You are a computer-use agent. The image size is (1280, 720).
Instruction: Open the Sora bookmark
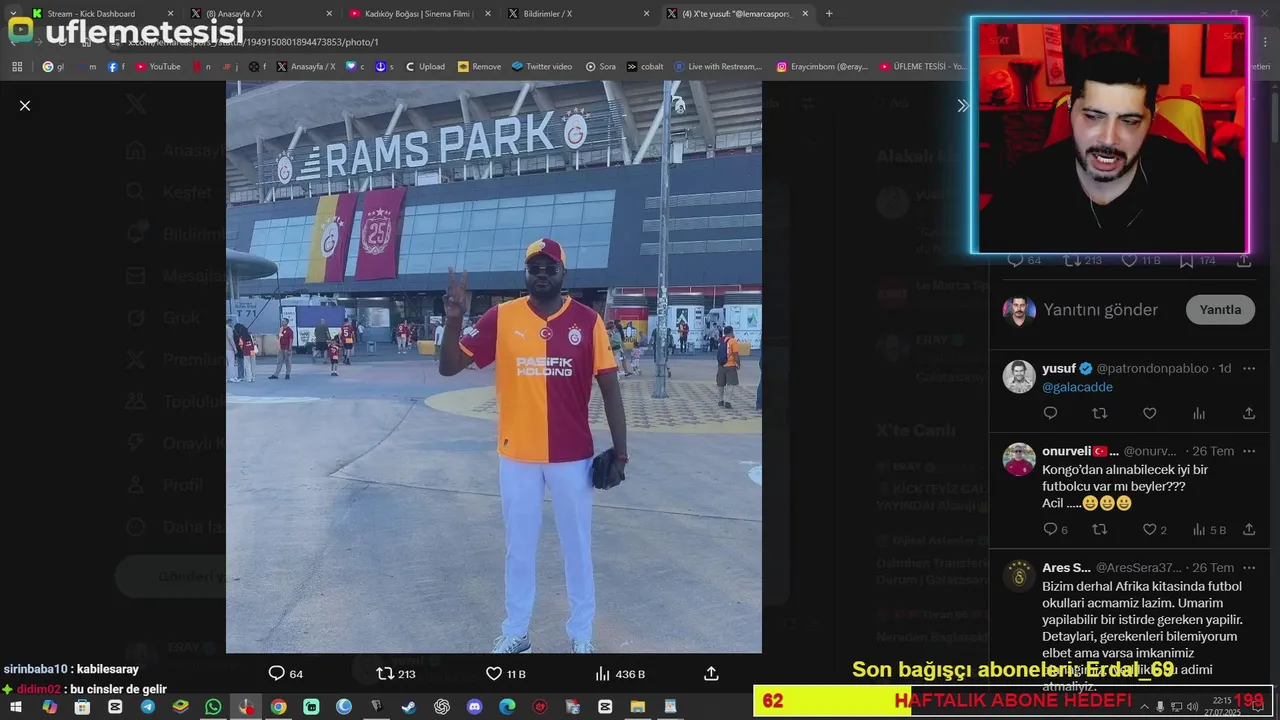point(601,66)
